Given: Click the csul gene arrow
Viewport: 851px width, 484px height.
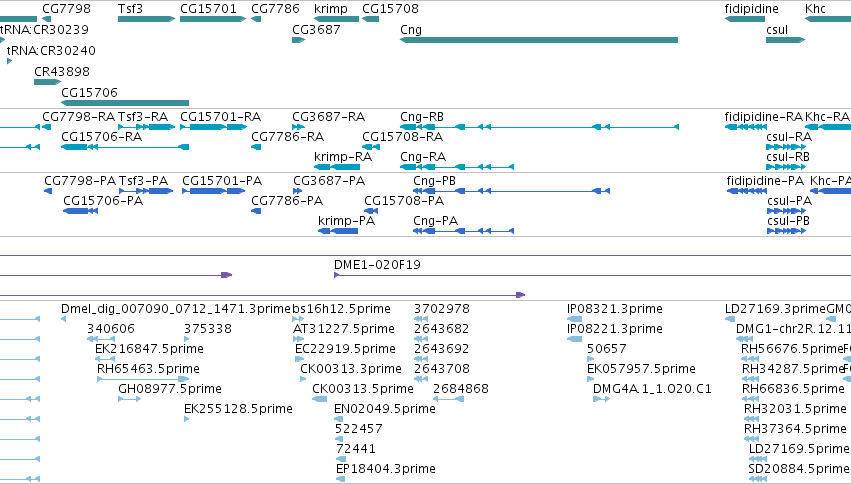Looking at the screenshot, I should pos(785,40).
